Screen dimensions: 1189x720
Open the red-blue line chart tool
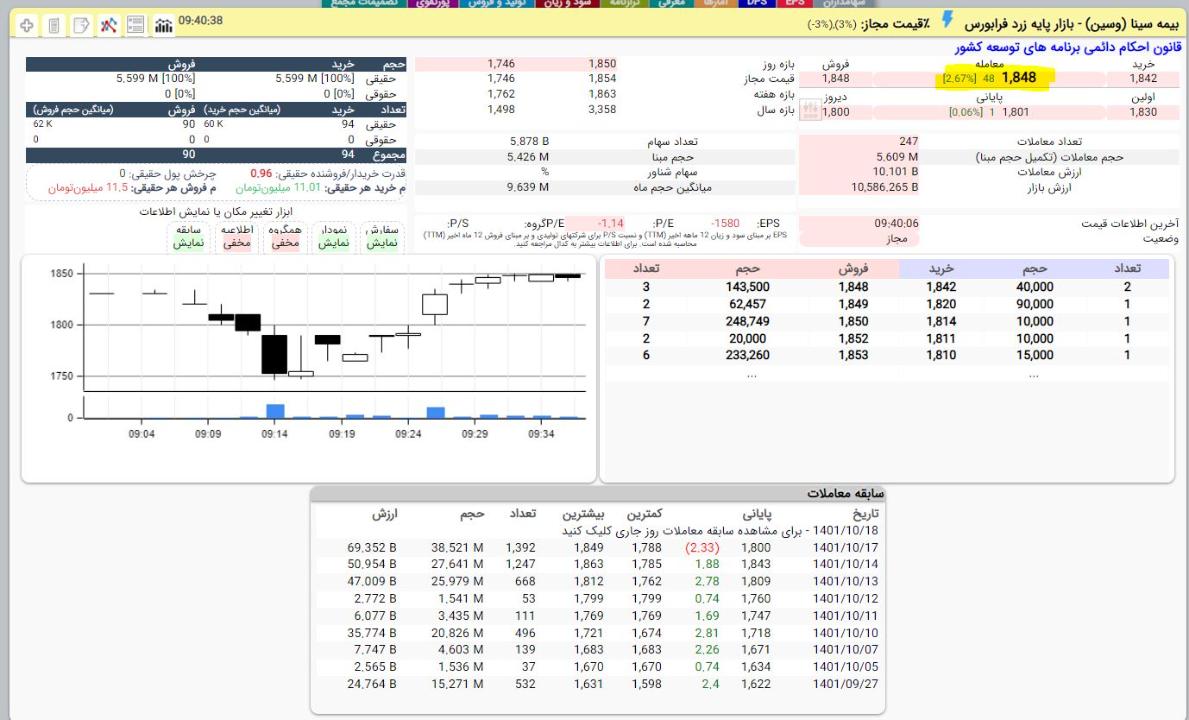point(108,22)
